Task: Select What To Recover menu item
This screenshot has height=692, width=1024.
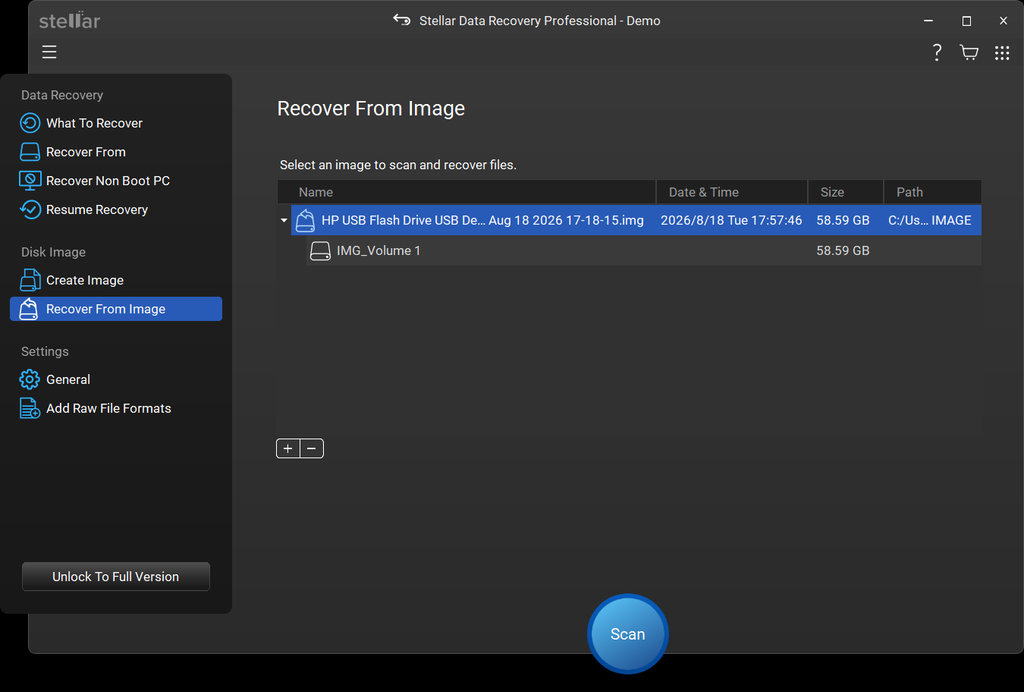Action: point(94,123)
